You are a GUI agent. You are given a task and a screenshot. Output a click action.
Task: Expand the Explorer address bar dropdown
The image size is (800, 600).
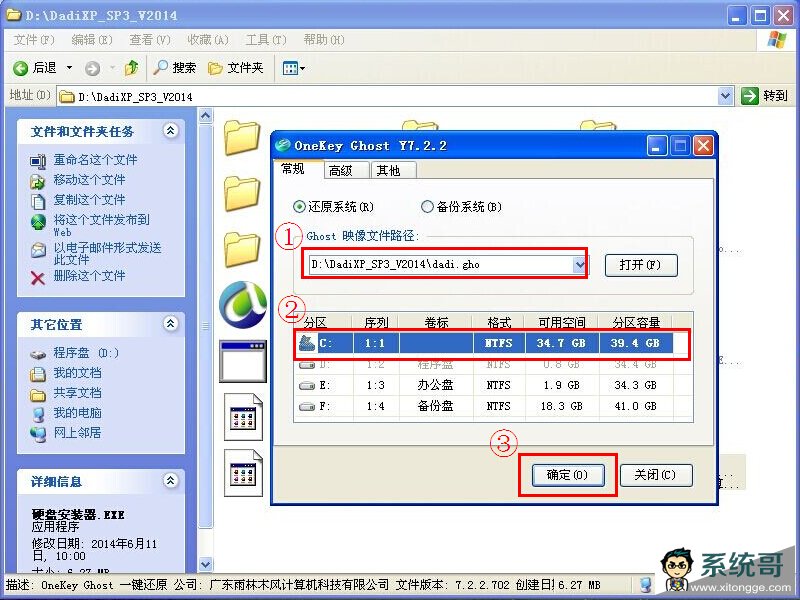coord(725,95)
